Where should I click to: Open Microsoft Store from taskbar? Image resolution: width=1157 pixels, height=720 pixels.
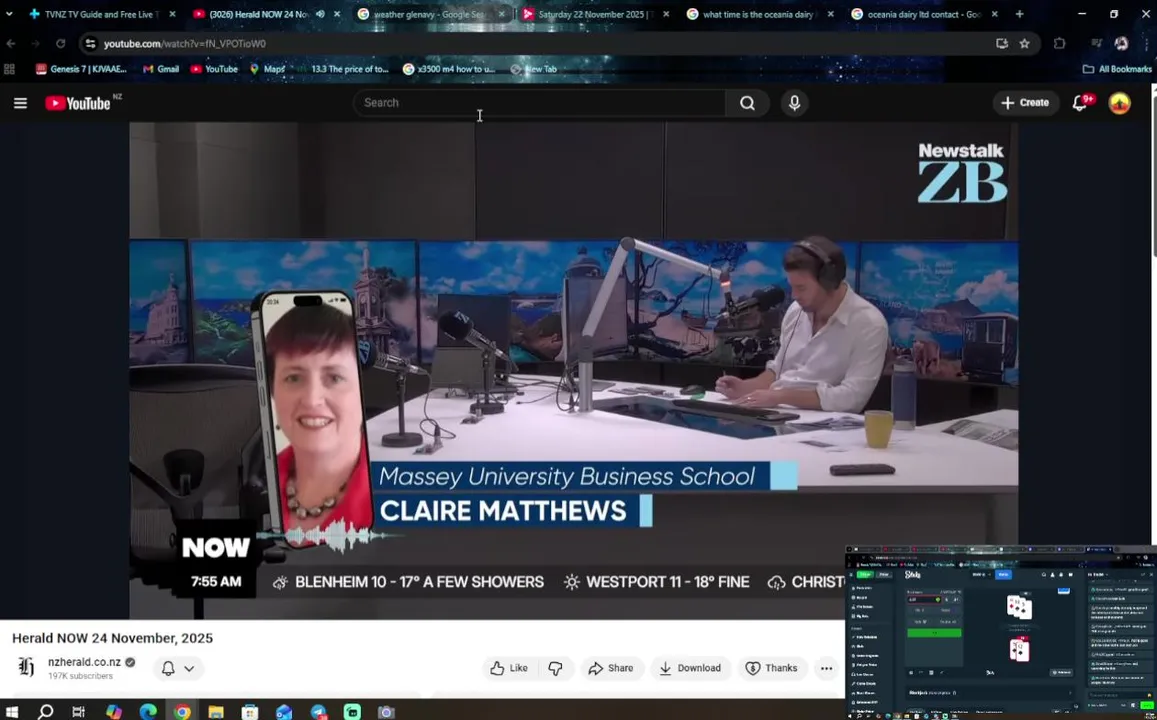pos(250,712)
